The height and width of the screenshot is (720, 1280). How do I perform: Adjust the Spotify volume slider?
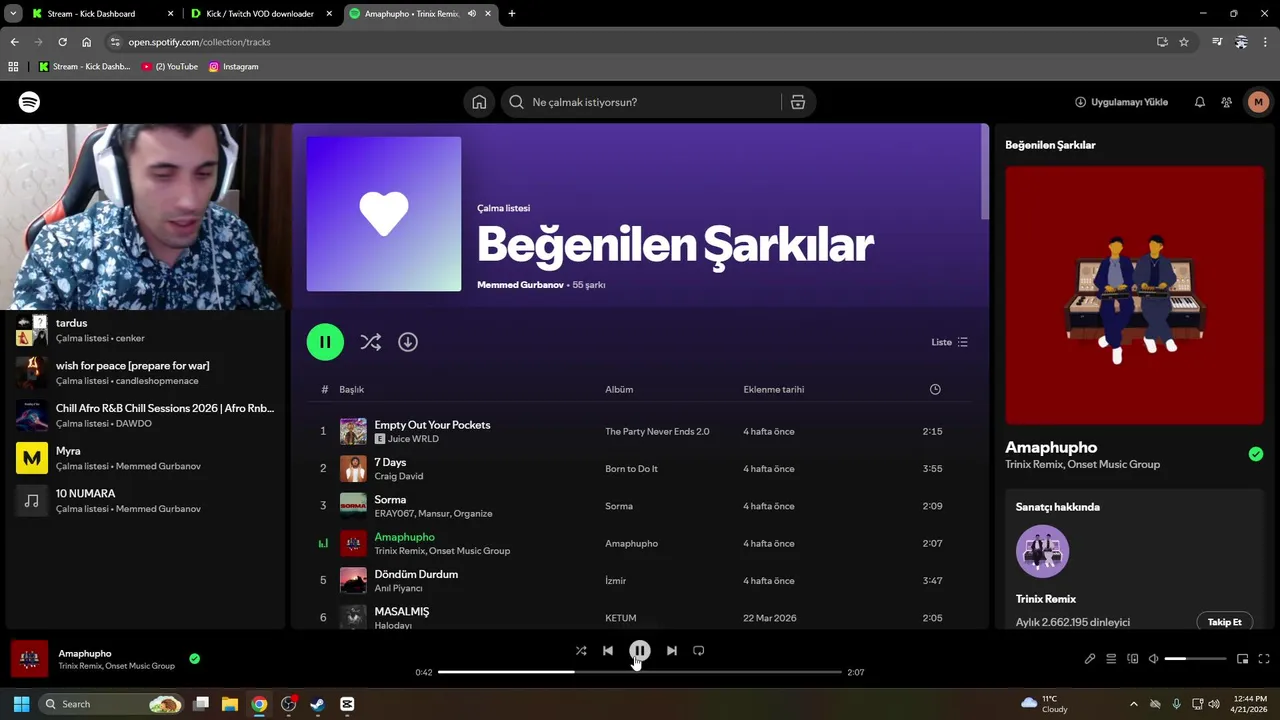(1195, 659)
